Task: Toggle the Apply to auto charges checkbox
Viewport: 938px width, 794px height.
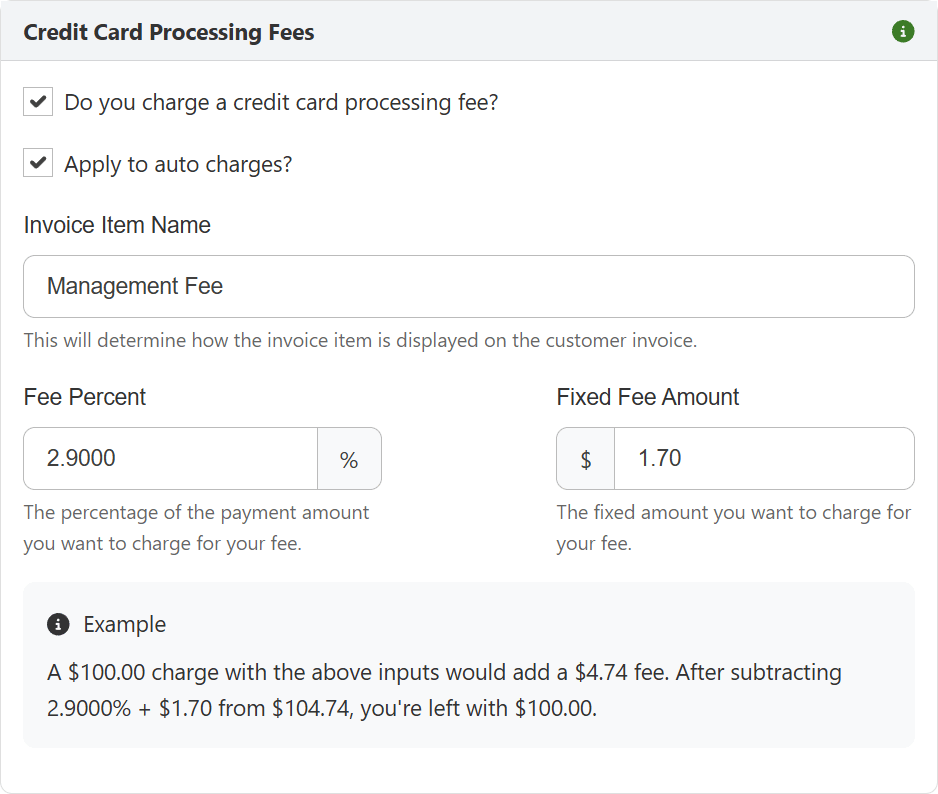Action: point(38,163)
